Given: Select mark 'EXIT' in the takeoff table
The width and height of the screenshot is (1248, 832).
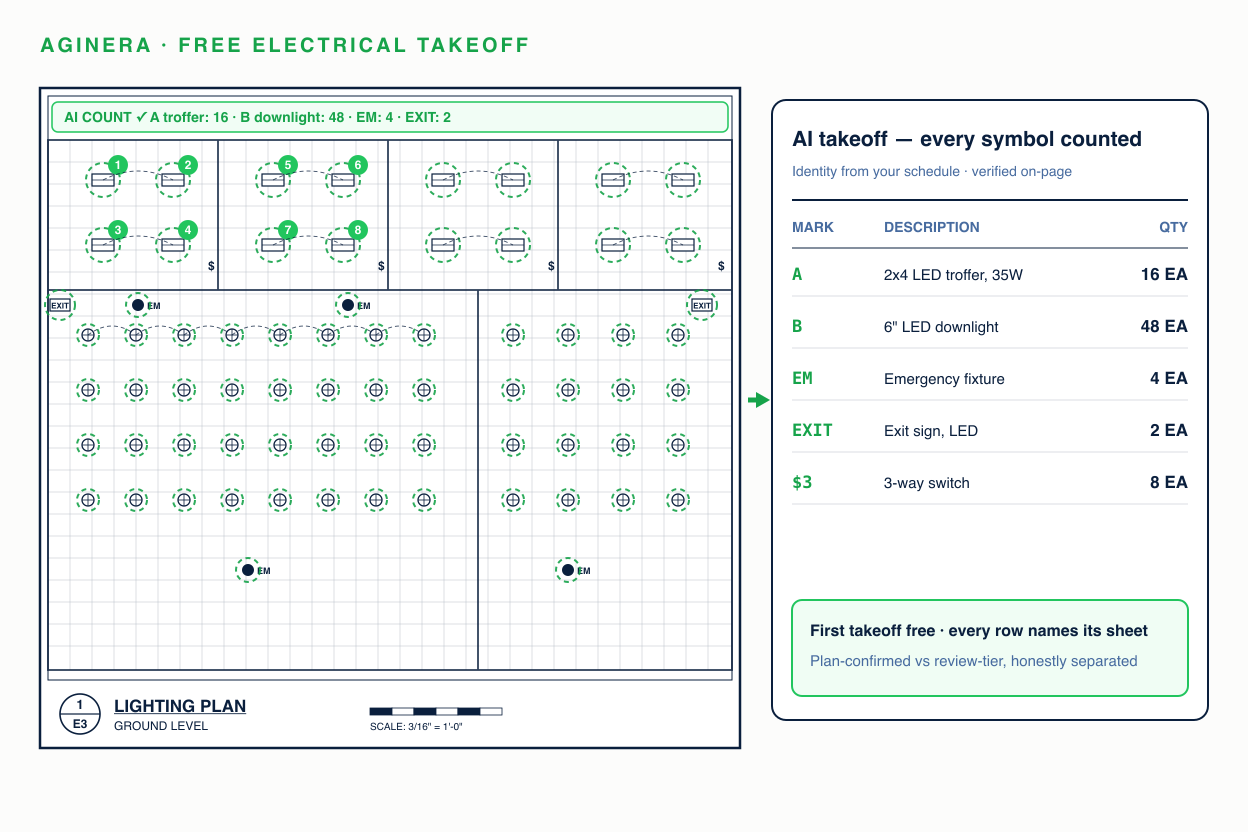Looking at the screenshot, I should 812,430.
